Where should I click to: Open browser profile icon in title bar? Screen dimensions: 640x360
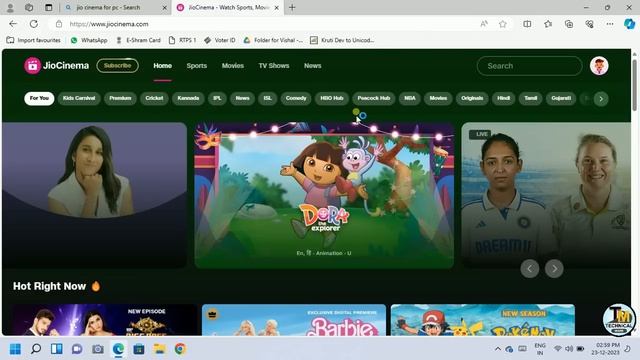[10, 7]
